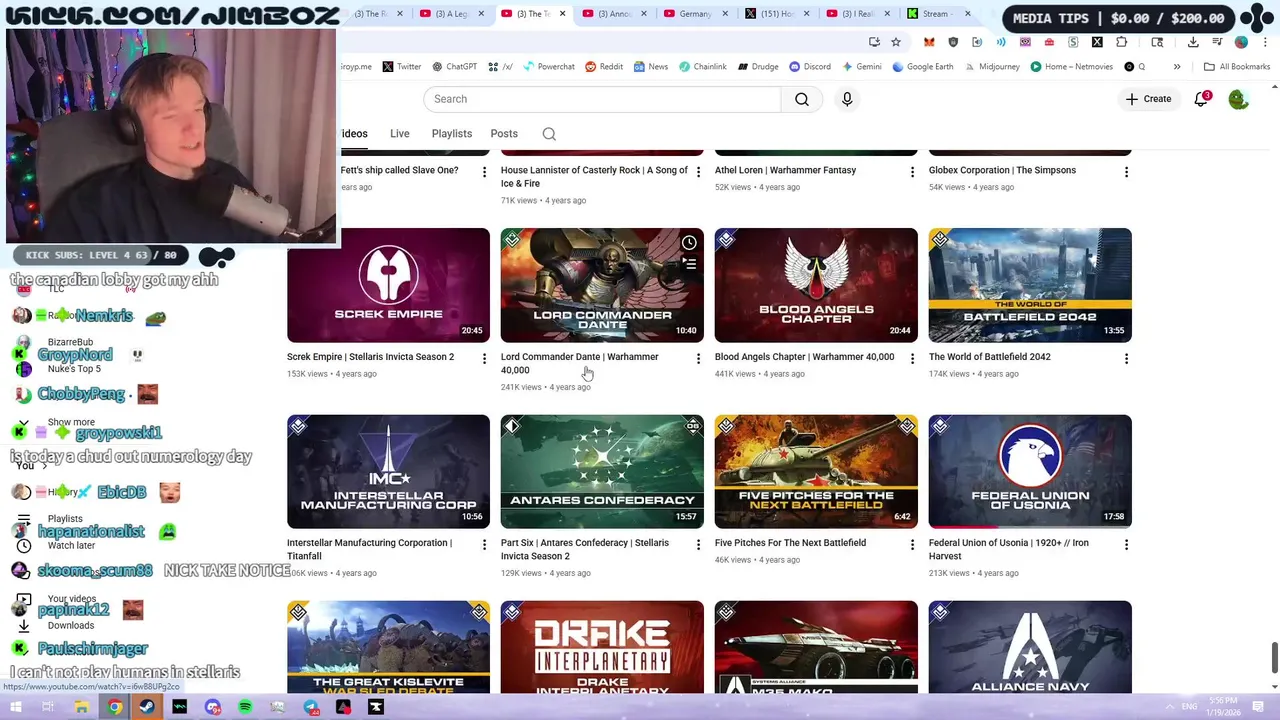Open the Gemini bookmark
Screen dimensions: 1280x720
pyautogui.click(x=862, y=67)
